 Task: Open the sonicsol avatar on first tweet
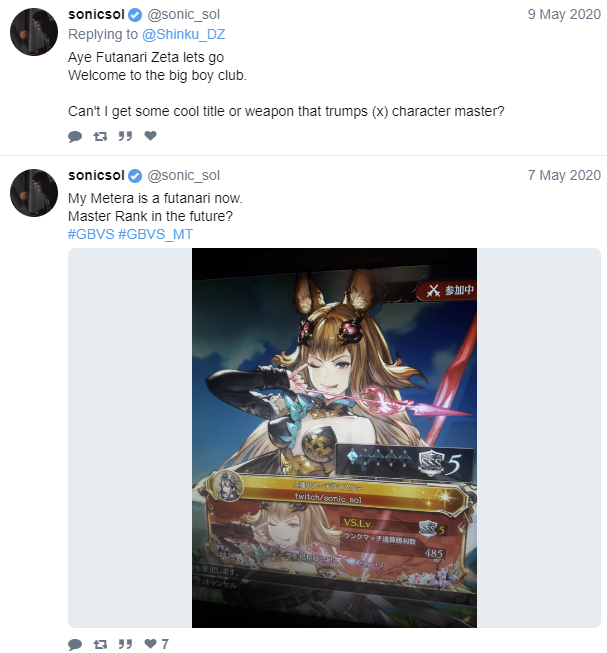coord(34,32)
